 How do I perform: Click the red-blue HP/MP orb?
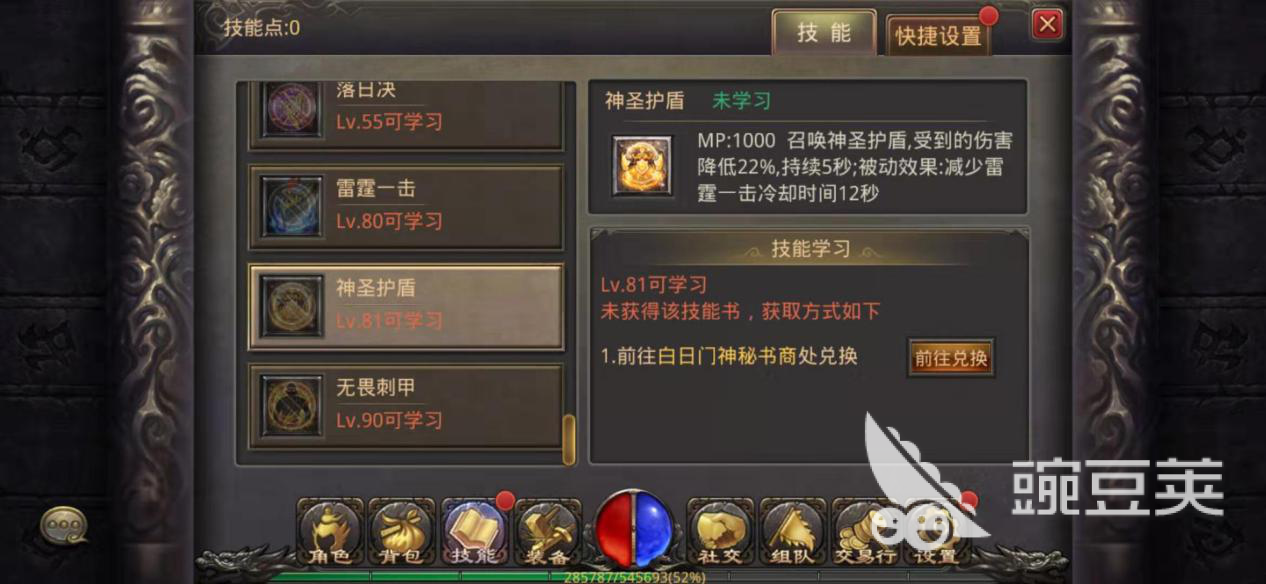coord(633,527)
